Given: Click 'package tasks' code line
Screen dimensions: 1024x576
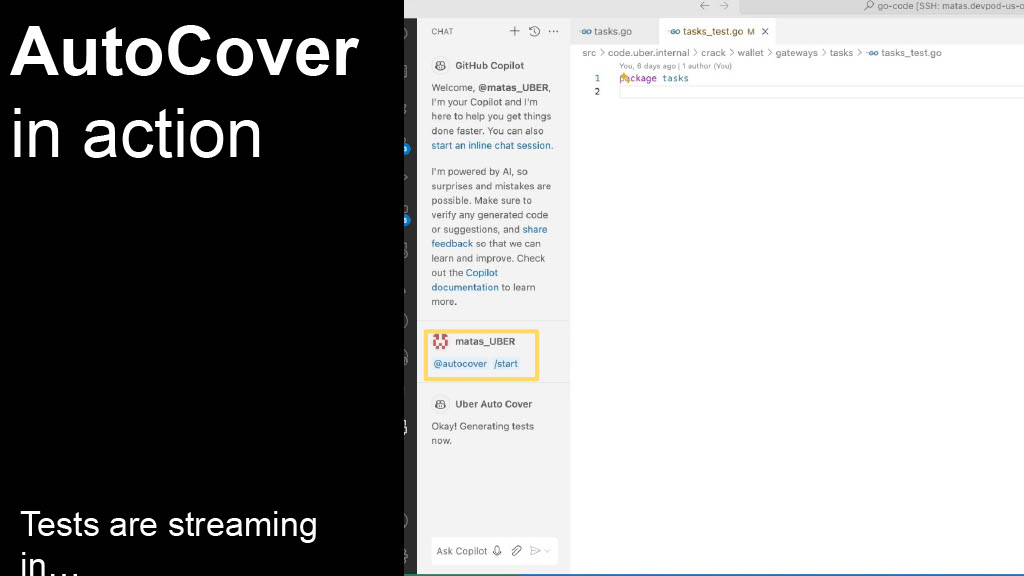Looking at the screenshot, I should click(x=654, y=78).
